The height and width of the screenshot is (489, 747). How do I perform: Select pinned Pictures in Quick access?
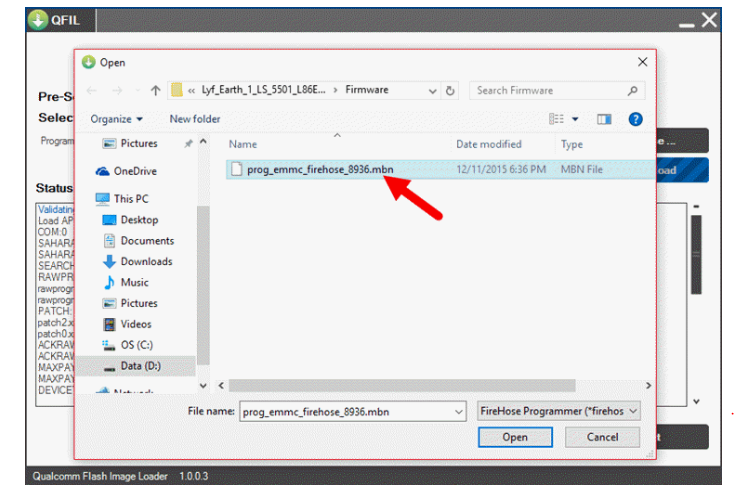click(139, 143)
